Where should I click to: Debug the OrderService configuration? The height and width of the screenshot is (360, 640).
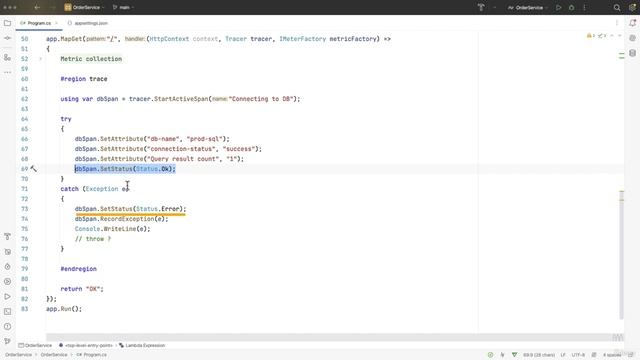point(571,7)
